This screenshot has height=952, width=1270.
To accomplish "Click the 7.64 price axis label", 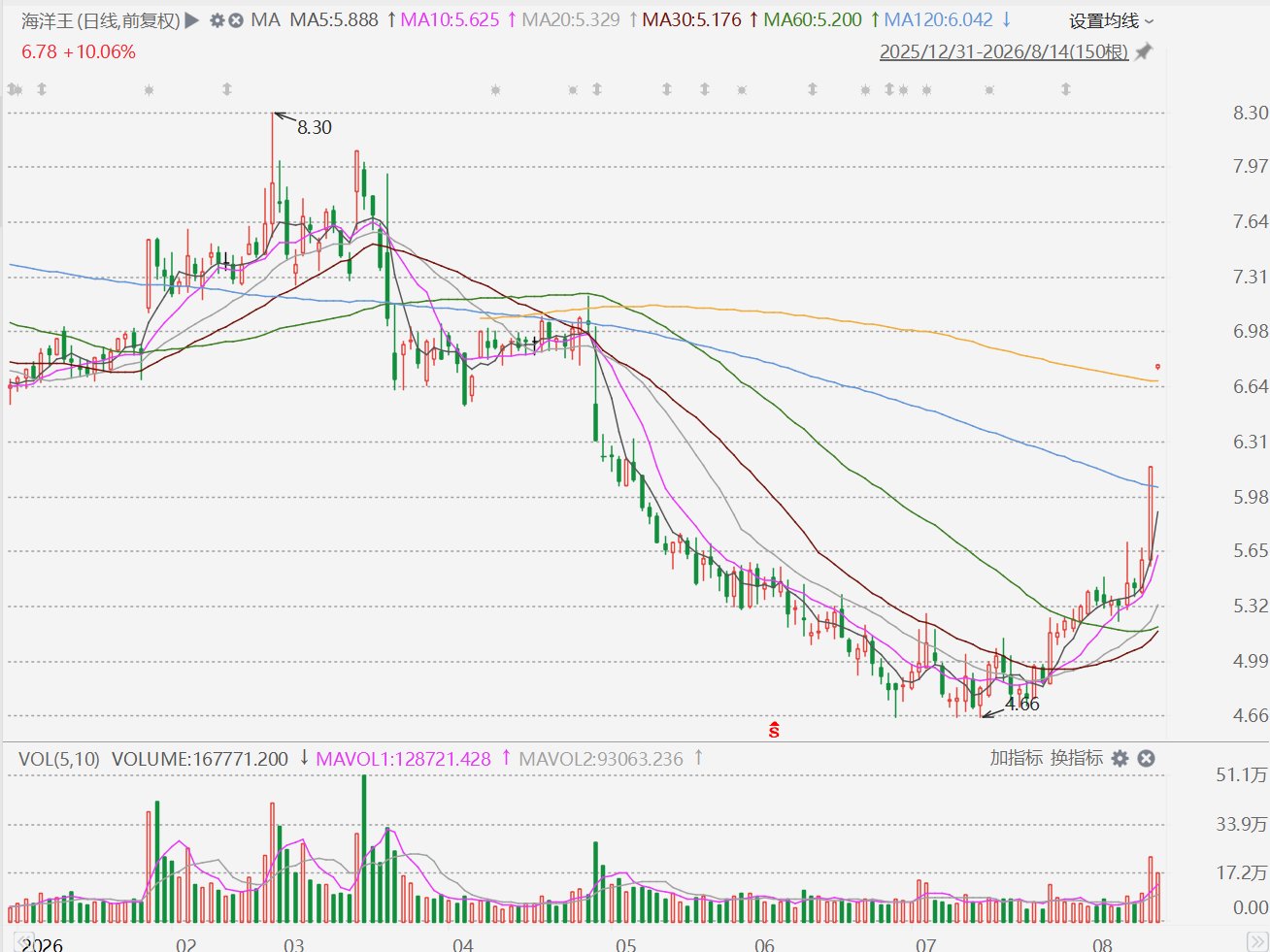I will (1251, 221).
